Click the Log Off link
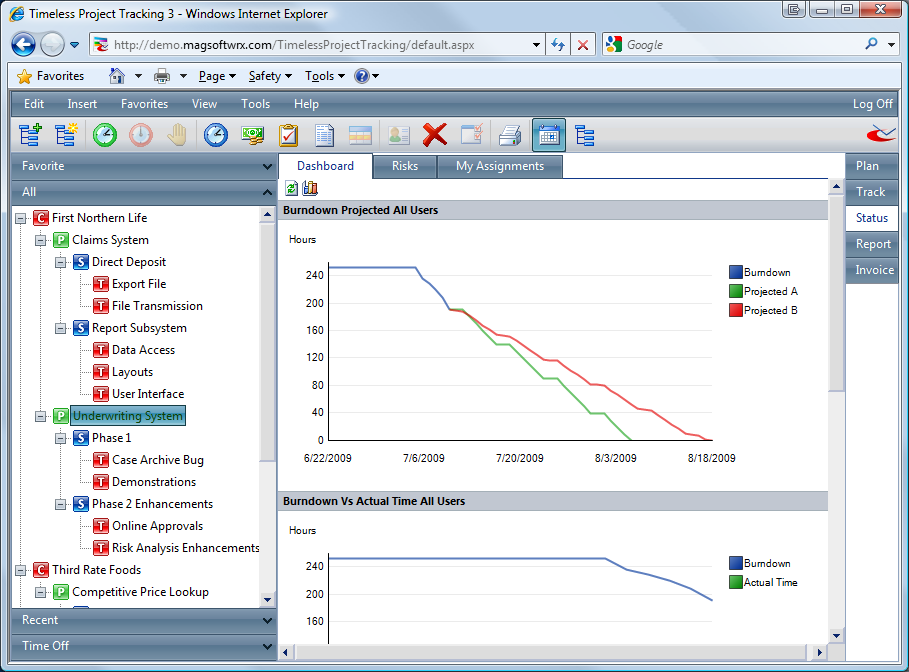 click(x=872, y=104)
